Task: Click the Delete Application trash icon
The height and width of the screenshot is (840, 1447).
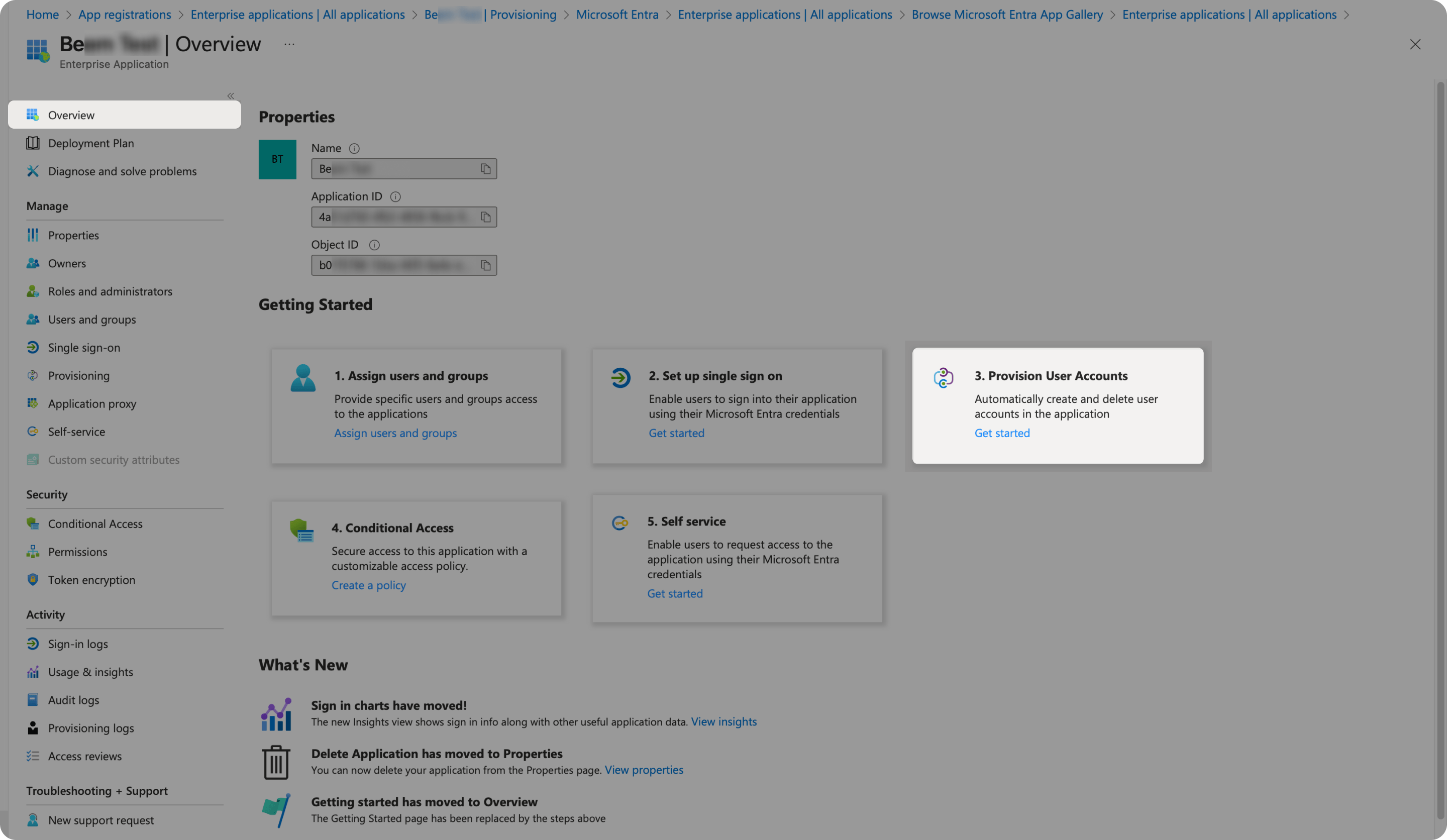Action: (x=276, y=762)
